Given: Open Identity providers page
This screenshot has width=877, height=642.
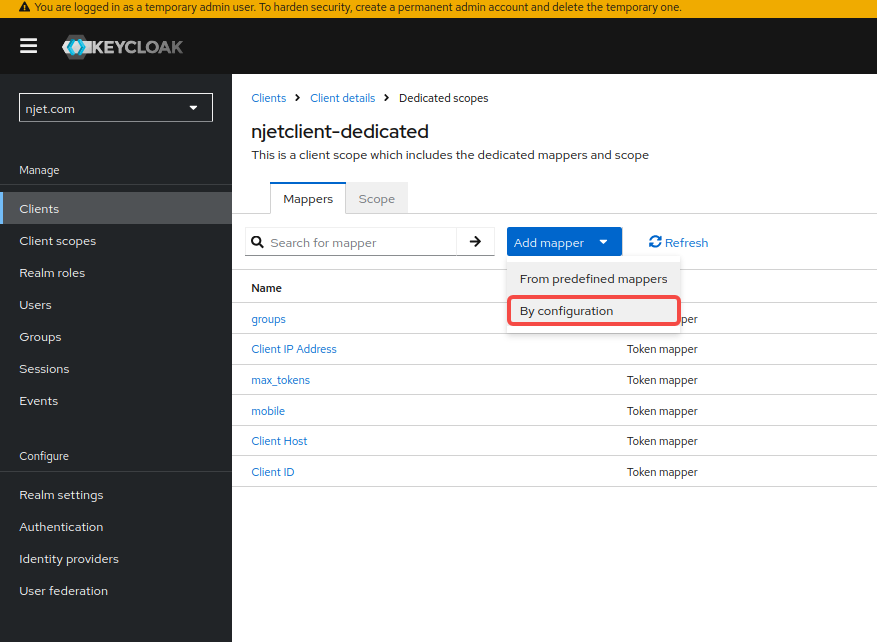Looking at the screenshot, I should coord(68,559).
